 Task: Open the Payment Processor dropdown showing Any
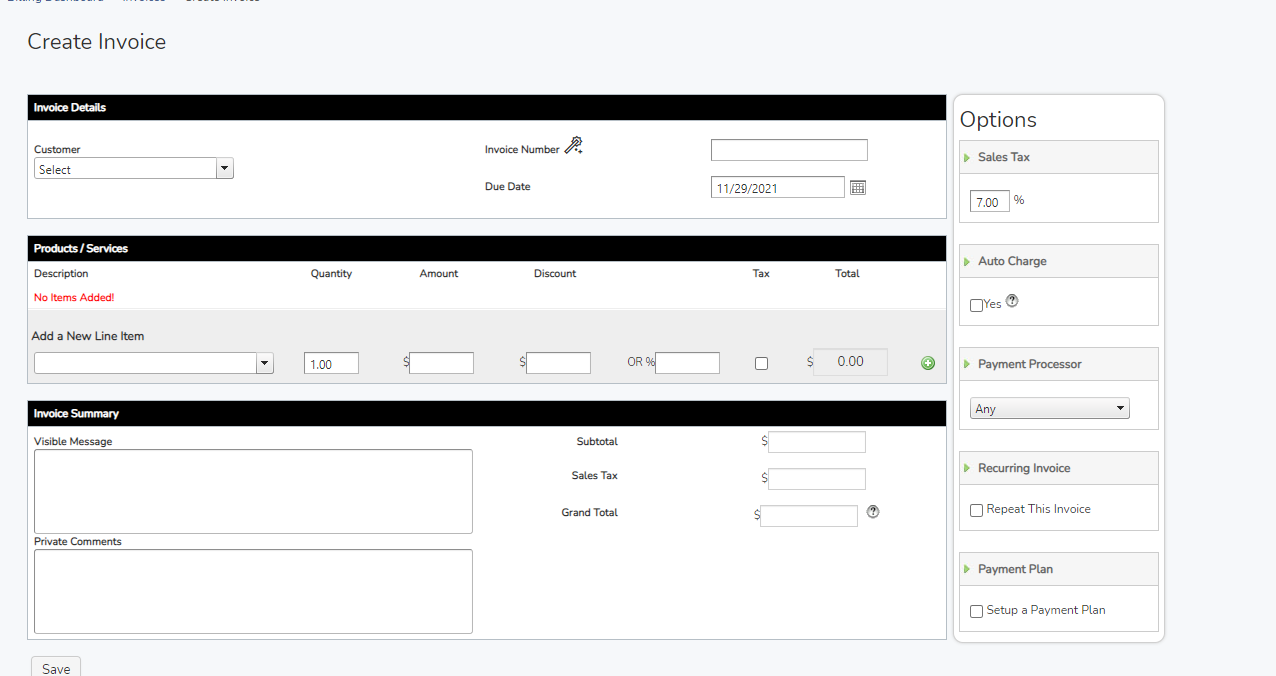pyautogui.click(x=1049, y=409)
